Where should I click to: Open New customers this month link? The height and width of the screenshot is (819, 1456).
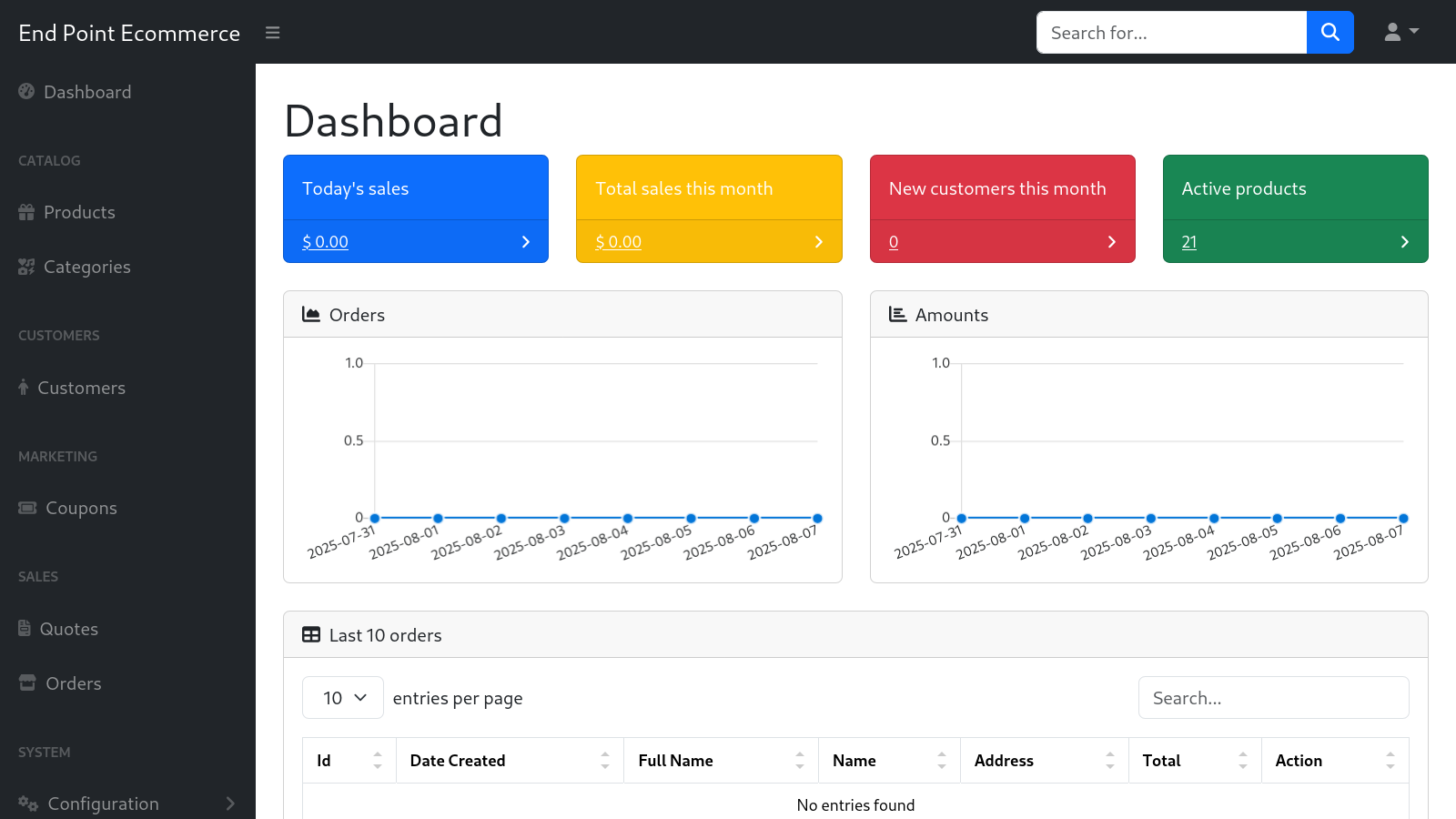point(893,241)
